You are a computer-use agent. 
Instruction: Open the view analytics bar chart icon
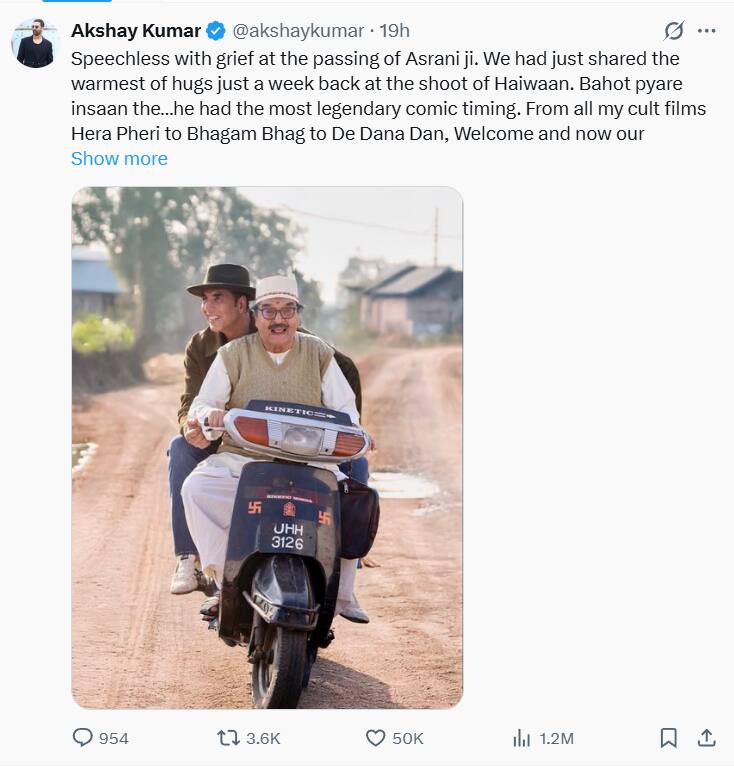[521, 738]
